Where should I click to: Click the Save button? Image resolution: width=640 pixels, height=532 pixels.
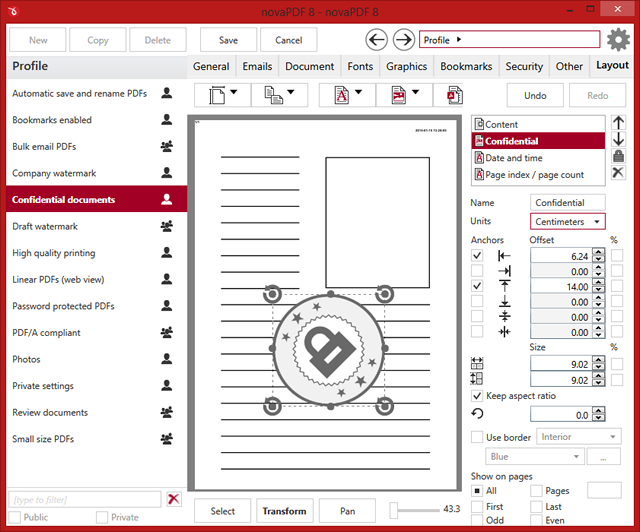tap(228, 40)
